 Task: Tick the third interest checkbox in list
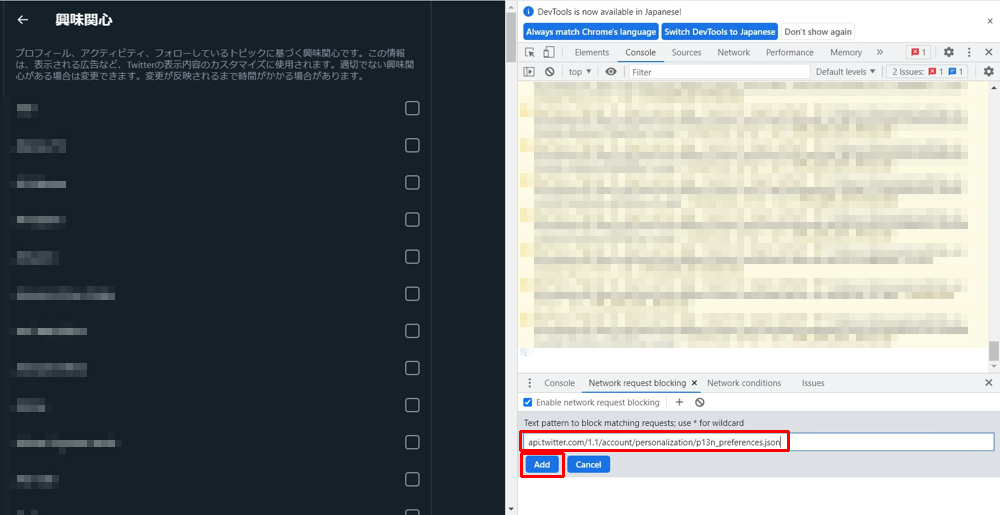click(x=413, y=182)
